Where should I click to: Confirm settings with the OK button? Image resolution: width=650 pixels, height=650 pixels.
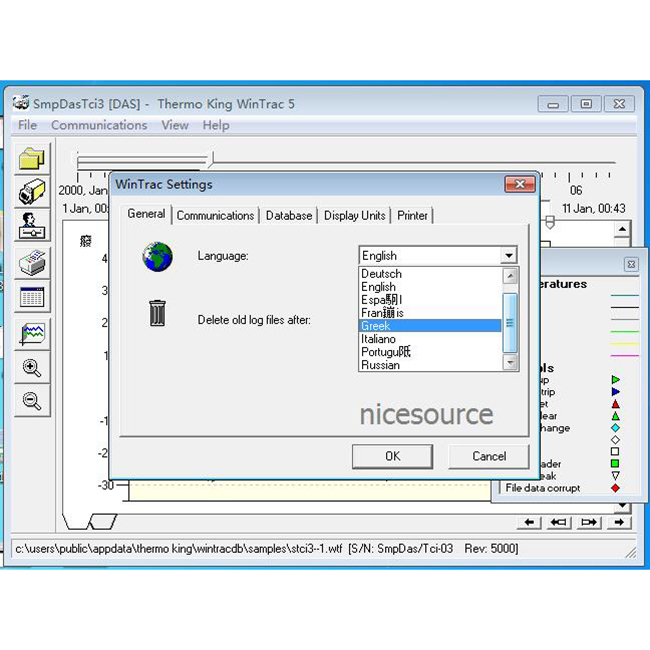393,456
